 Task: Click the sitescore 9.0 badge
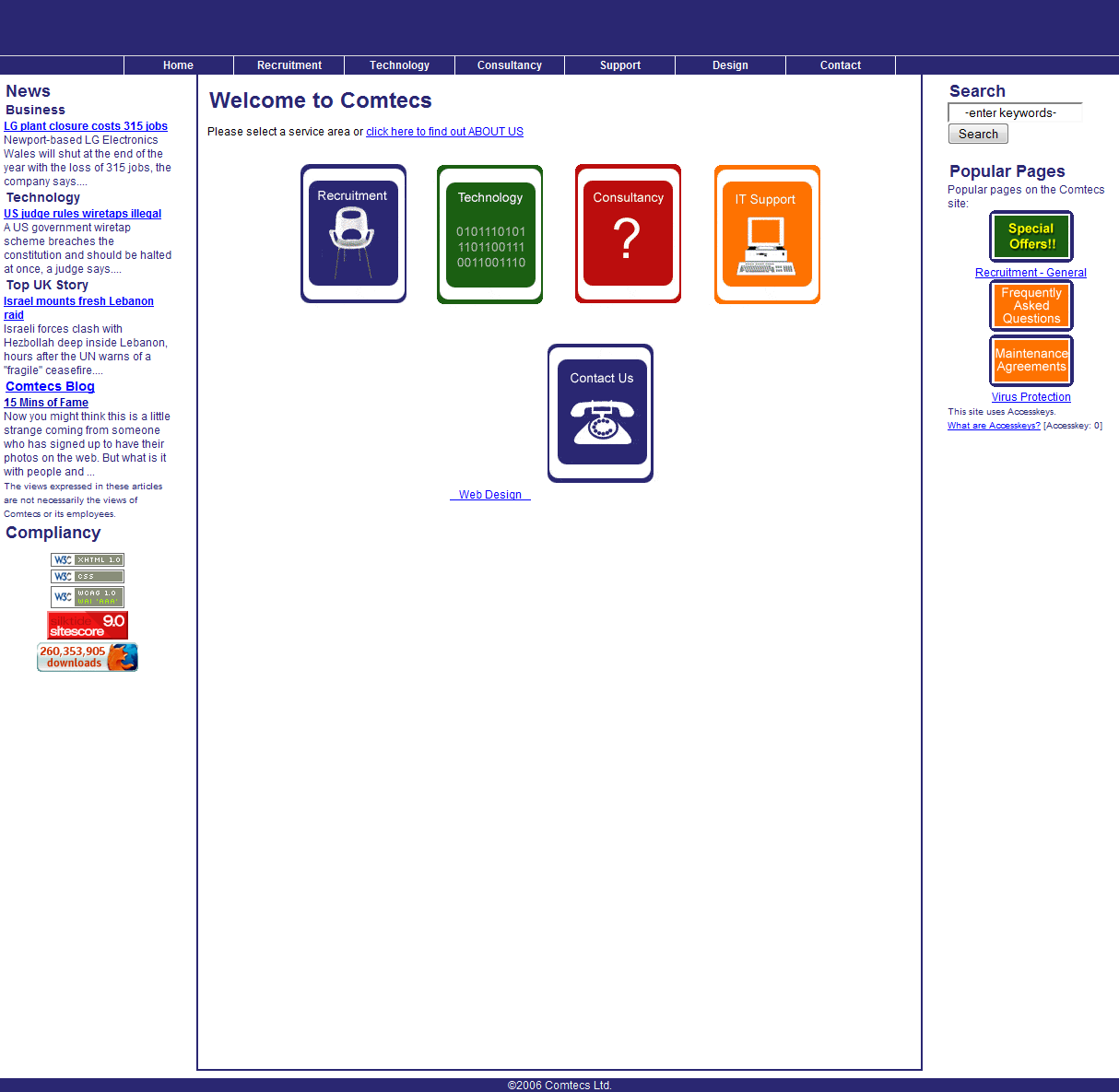(88, 625)
